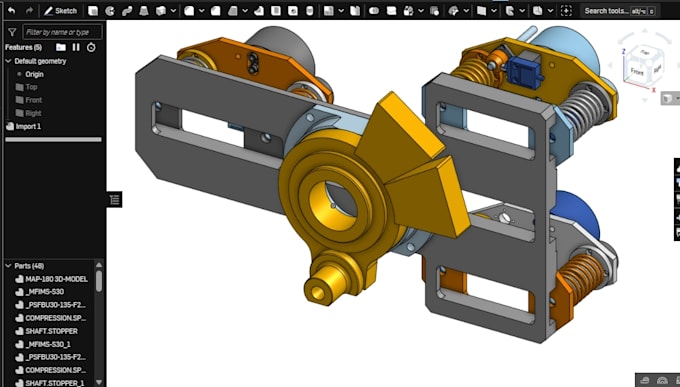Select the Hole tool

[293, 11]
